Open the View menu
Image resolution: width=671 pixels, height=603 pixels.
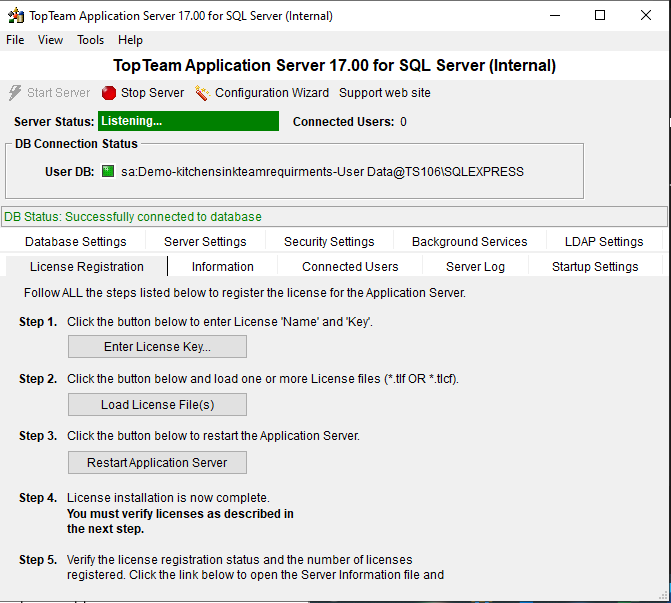pyautogui.click(x=50, y=40)
